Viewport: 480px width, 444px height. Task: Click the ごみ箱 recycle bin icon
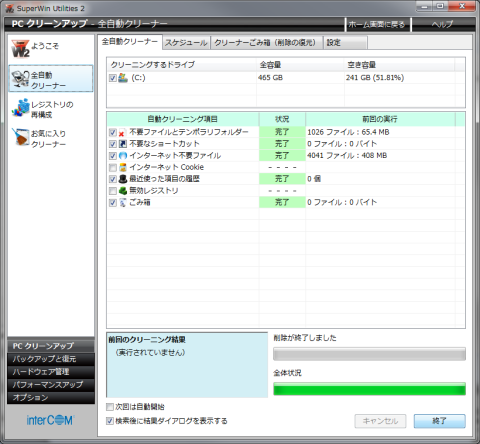click(x=122, y=202)
